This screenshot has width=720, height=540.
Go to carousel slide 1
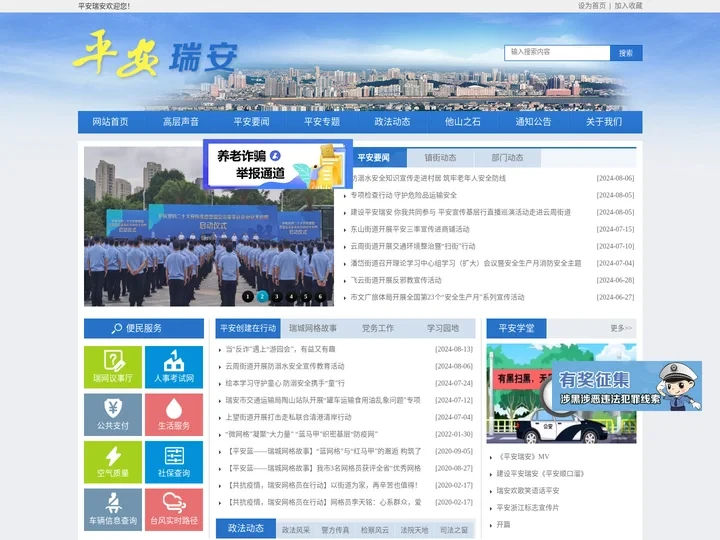pos(248,297)
